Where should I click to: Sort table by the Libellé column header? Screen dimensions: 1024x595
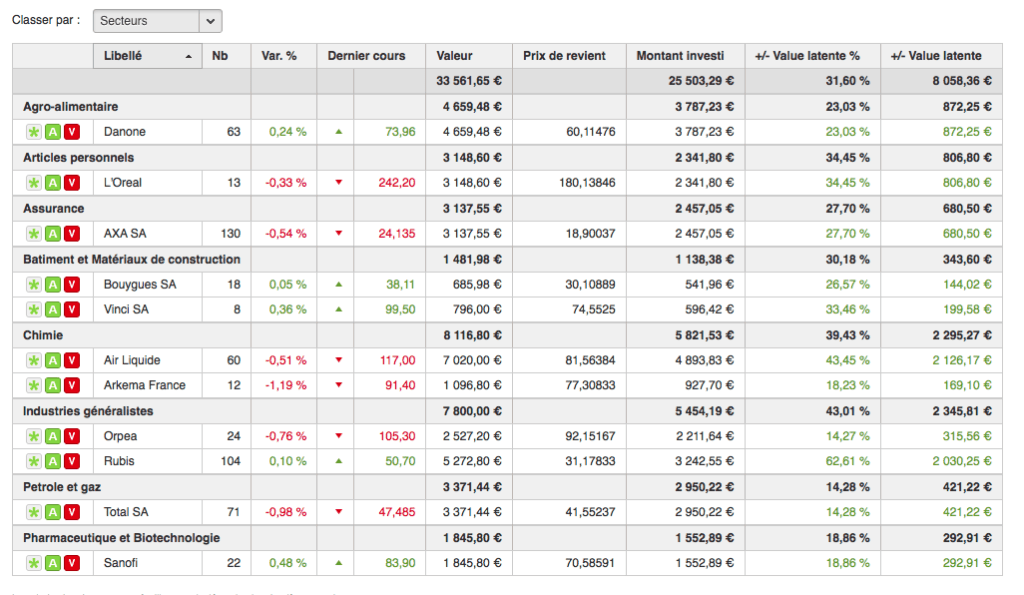pyautogui.click(x=148, y=56)
